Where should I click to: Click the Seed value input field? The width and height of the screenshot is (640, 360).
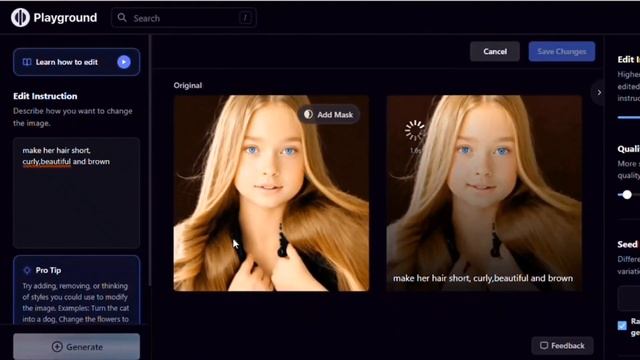click(x=629, y=298)
